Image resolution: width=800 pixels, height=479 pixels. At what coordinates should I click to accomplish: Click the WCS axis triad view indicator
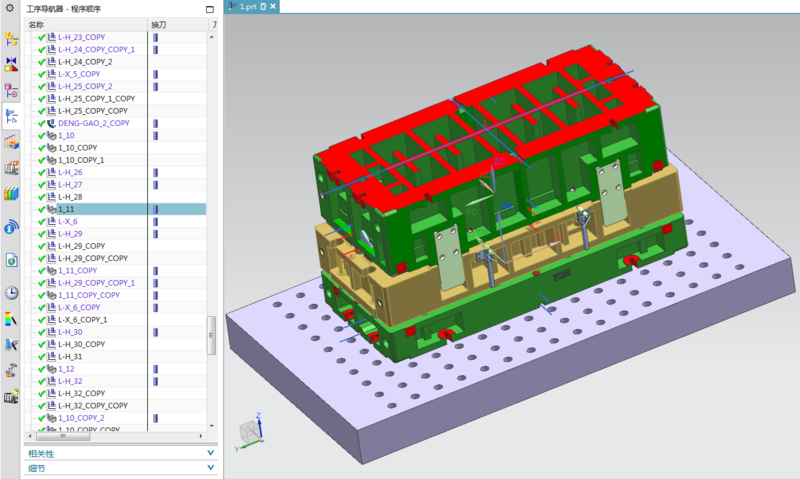pos(250,431)
